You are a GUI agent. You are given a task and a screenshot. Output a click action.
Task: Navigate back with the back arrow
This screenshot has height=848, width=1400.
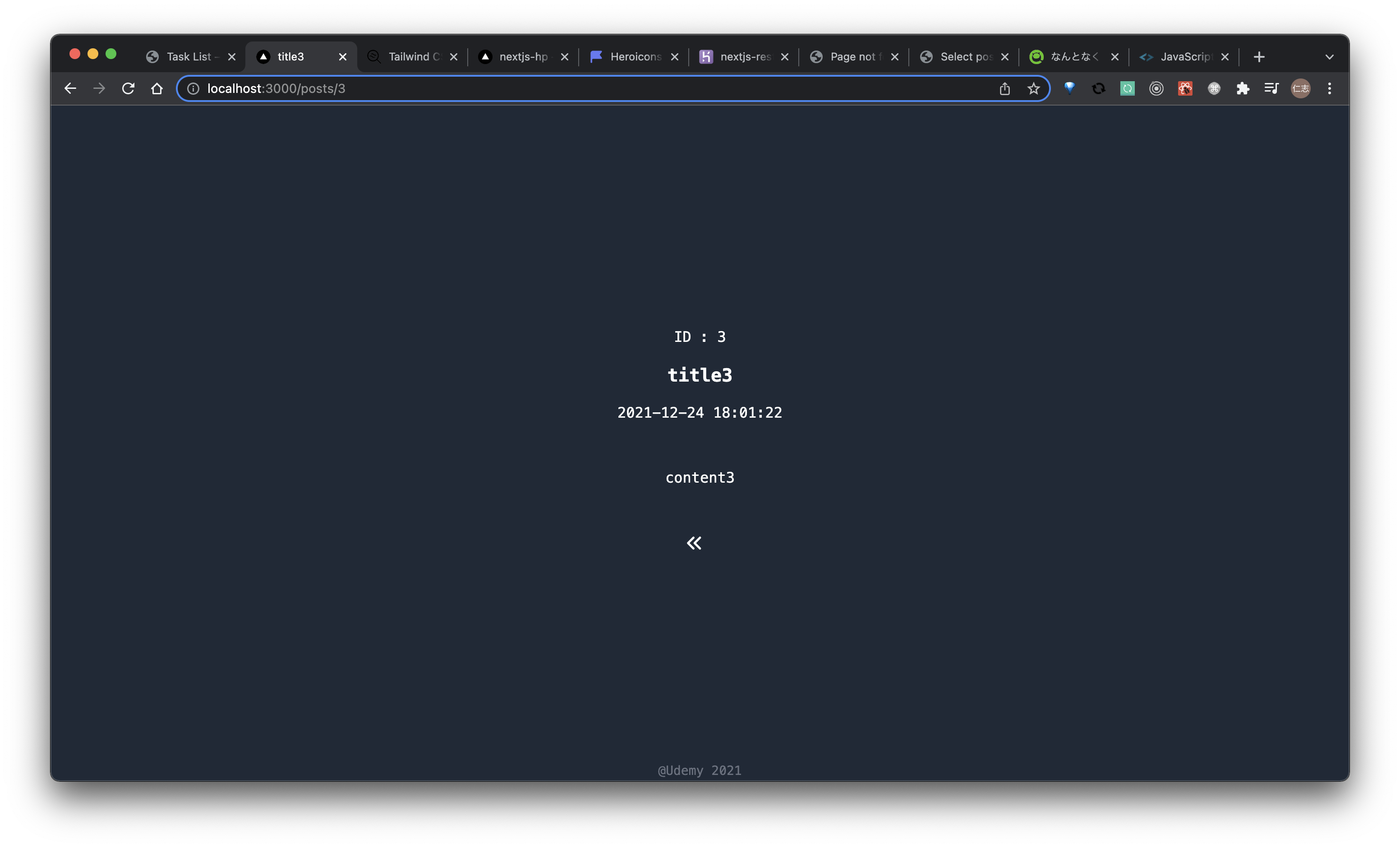click(x=70, y=89)
